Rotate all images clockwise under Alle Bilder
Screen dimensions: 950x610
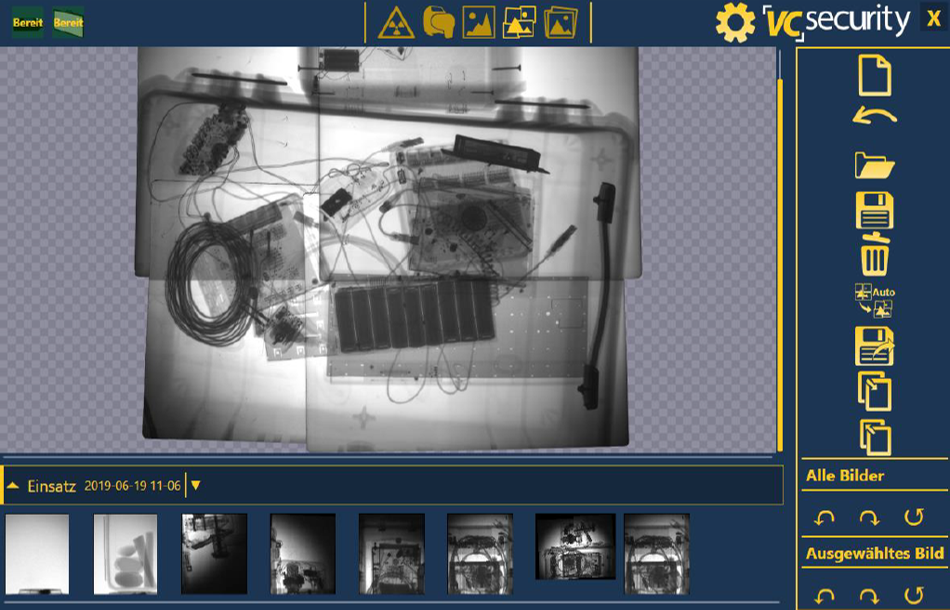coord(869,518)
